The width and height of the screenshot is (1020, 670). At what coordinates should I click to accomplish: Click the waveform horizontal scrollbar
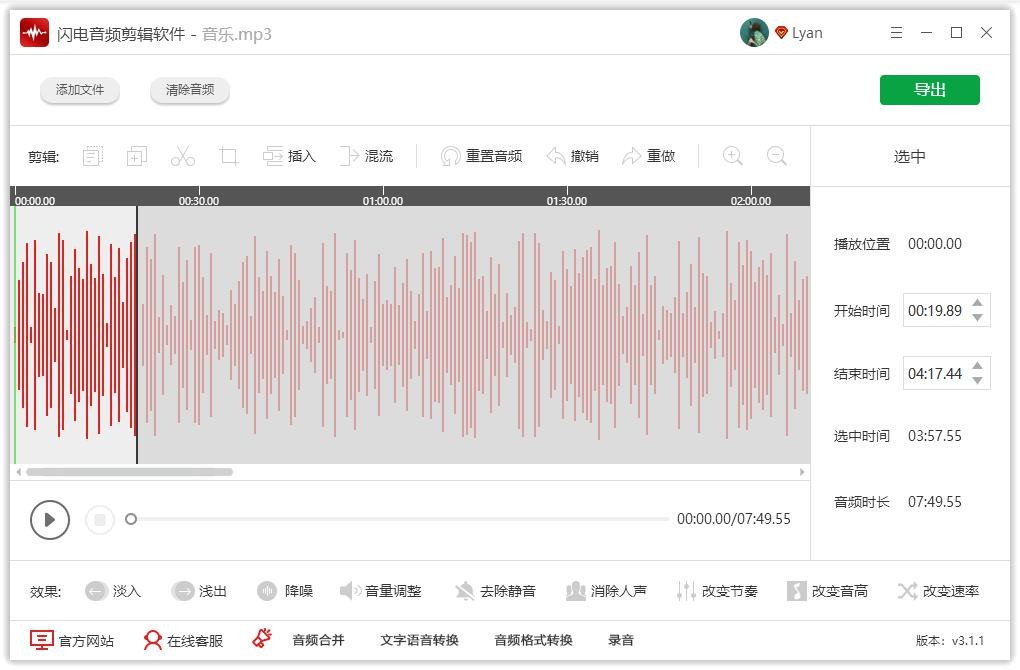click(x=129, y=472)
